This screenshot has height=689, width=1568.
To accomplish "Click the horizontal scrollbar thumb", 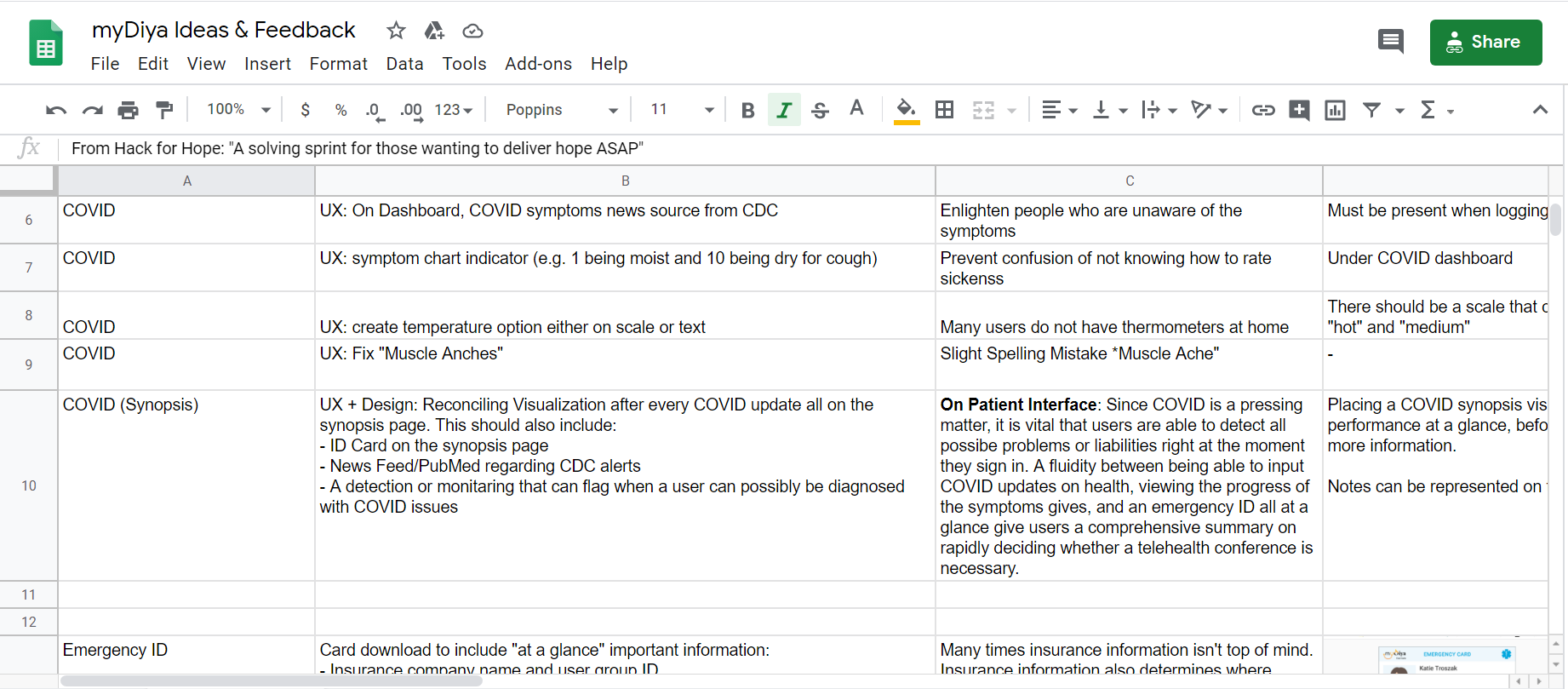I will click(271, 680).
